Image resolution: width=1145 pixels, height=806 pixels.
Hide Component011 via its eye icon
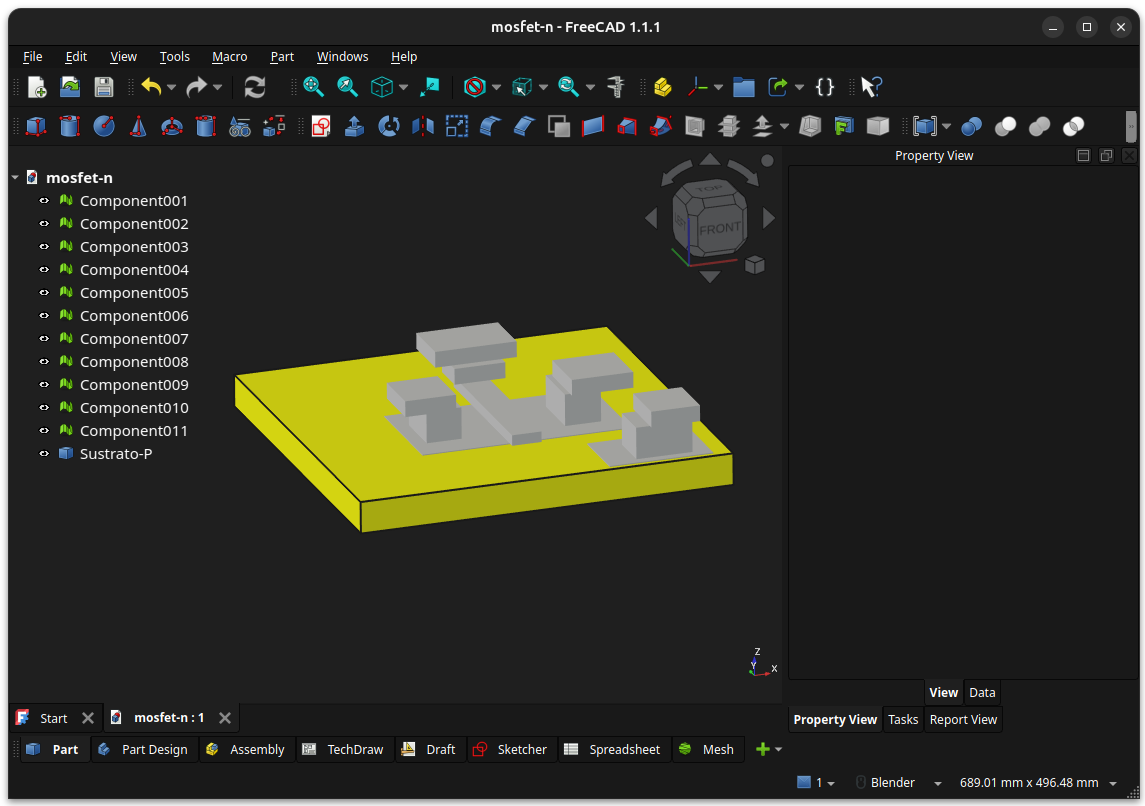(x=44, y=431)
